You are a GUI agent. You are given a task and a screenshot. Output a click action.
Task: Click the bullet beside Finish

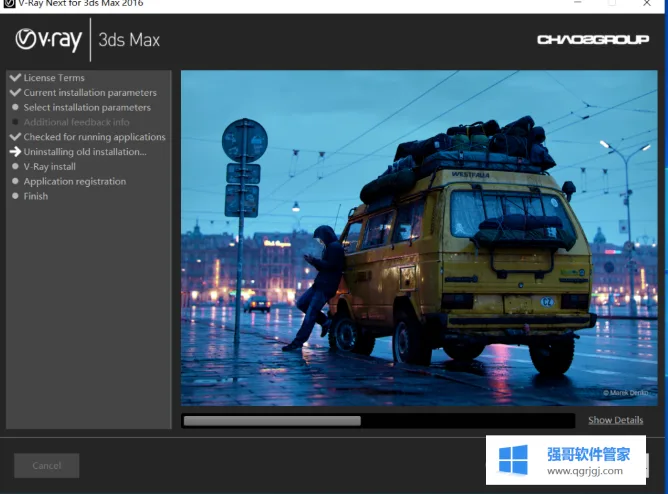15,196
